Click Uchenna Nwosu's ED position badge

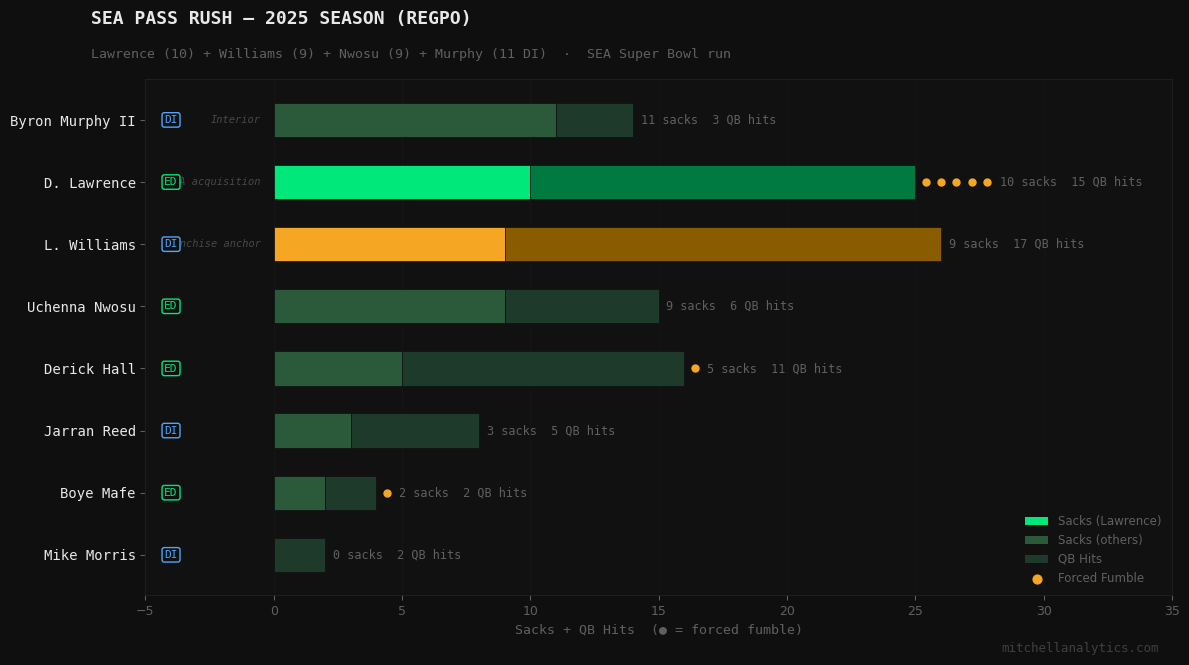coord(171,306)
